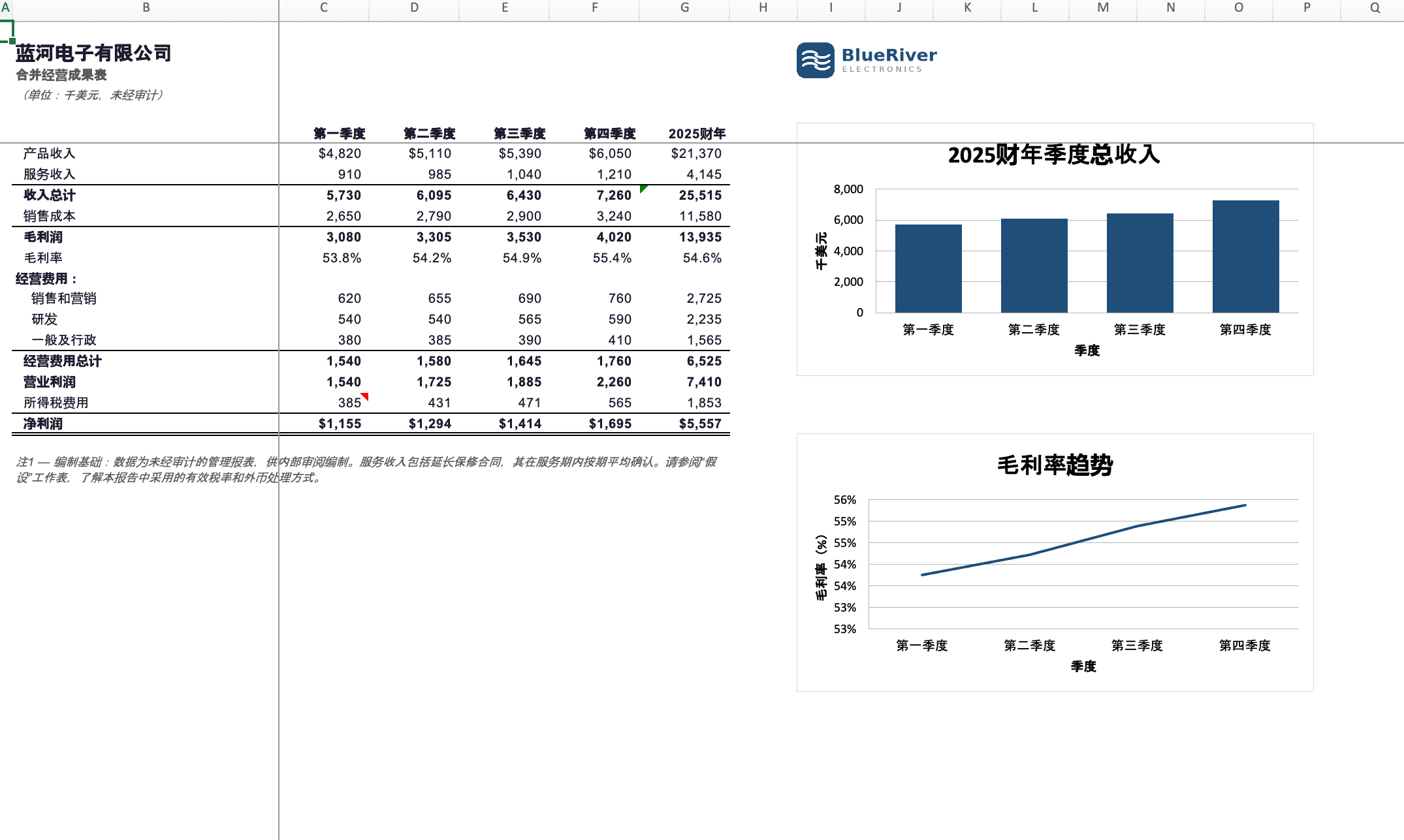Click the 销售和营销 row label
The image size is (1404, 840).
[63, 298]
